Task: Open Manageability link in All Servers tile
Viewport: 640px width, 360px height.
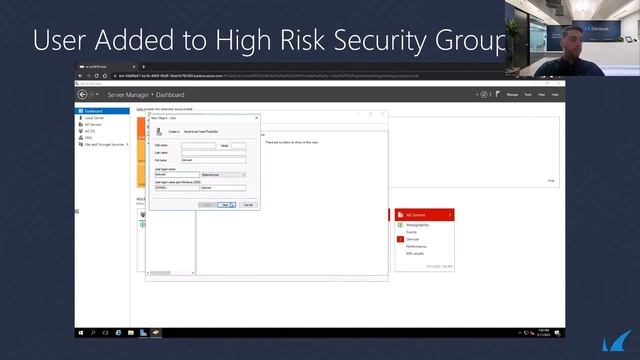Action: [417, 225]
